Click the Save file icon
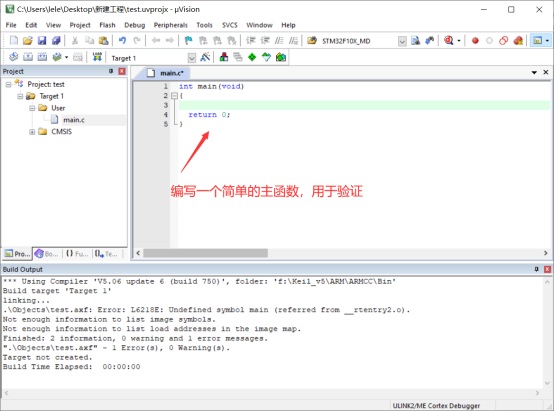 click(42, 40)
